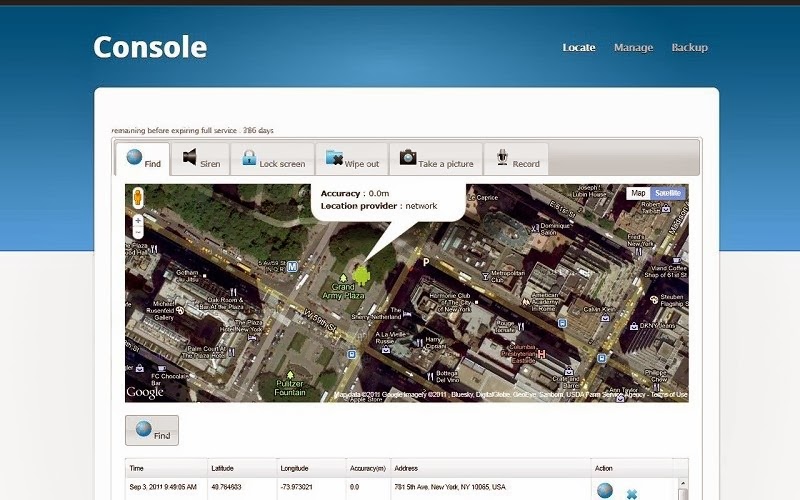Click the Location provider info bubble
The image size is (800, 500).
click(388, 202)
